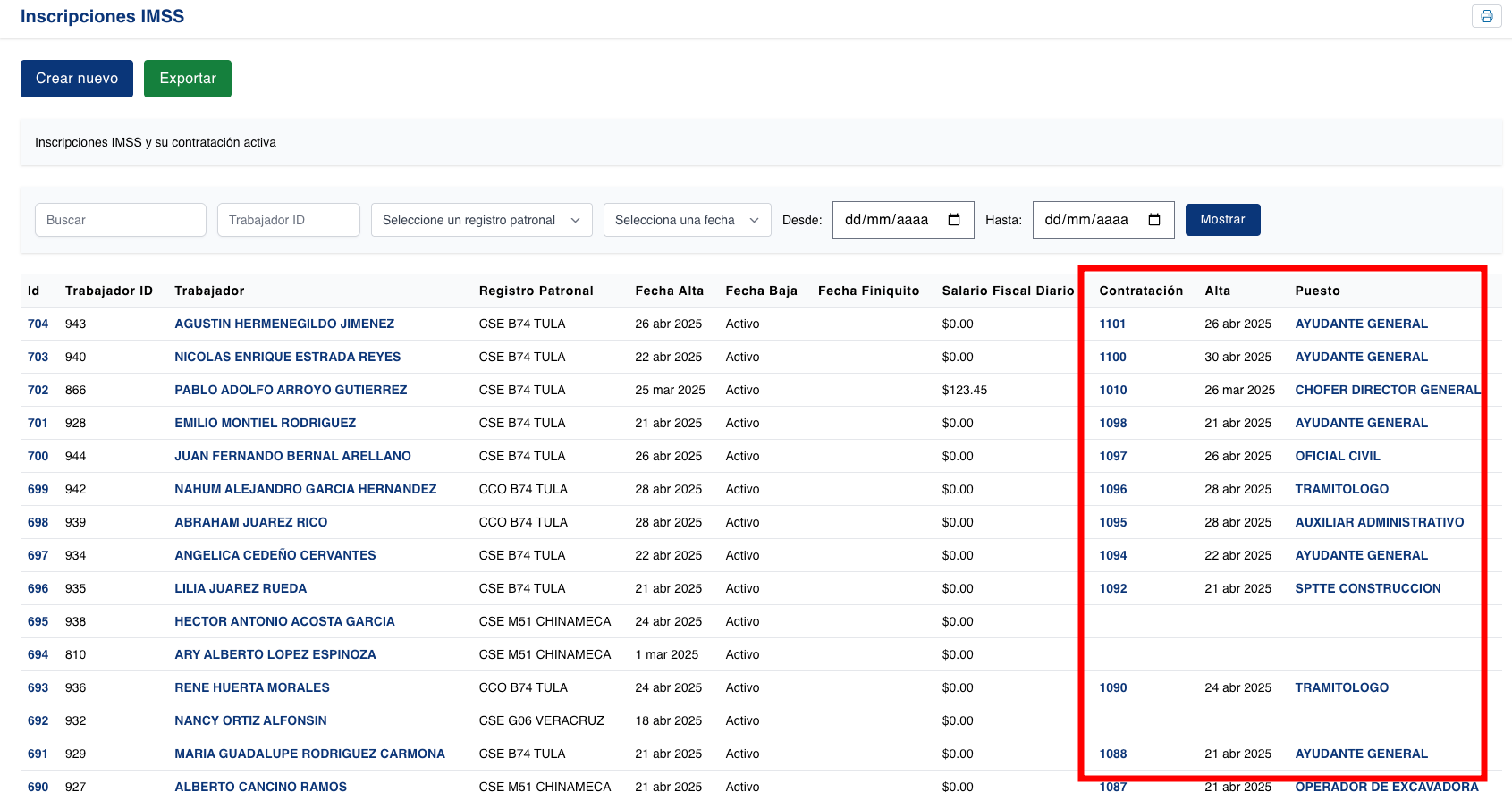Click into the Trabajador ID field
The height and width of the screenshot is (792, 1512).
(288, 220)
